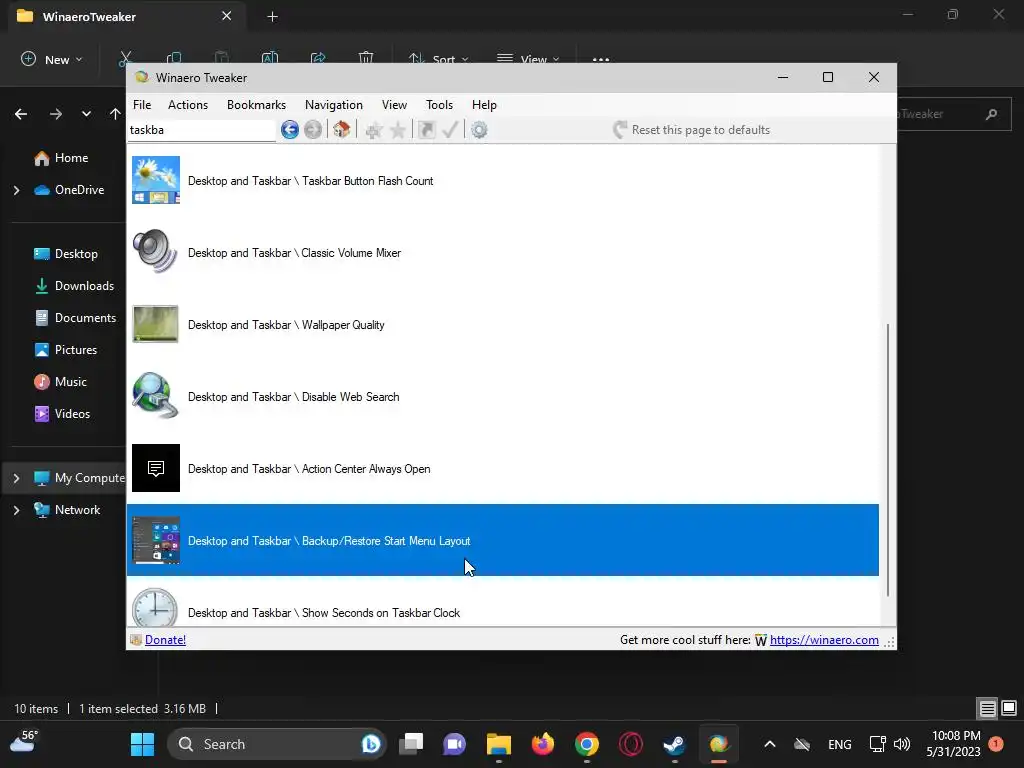Expand the My Computer tree node
The height and width of the screenshot is (768, 1024).
(16, 478)
